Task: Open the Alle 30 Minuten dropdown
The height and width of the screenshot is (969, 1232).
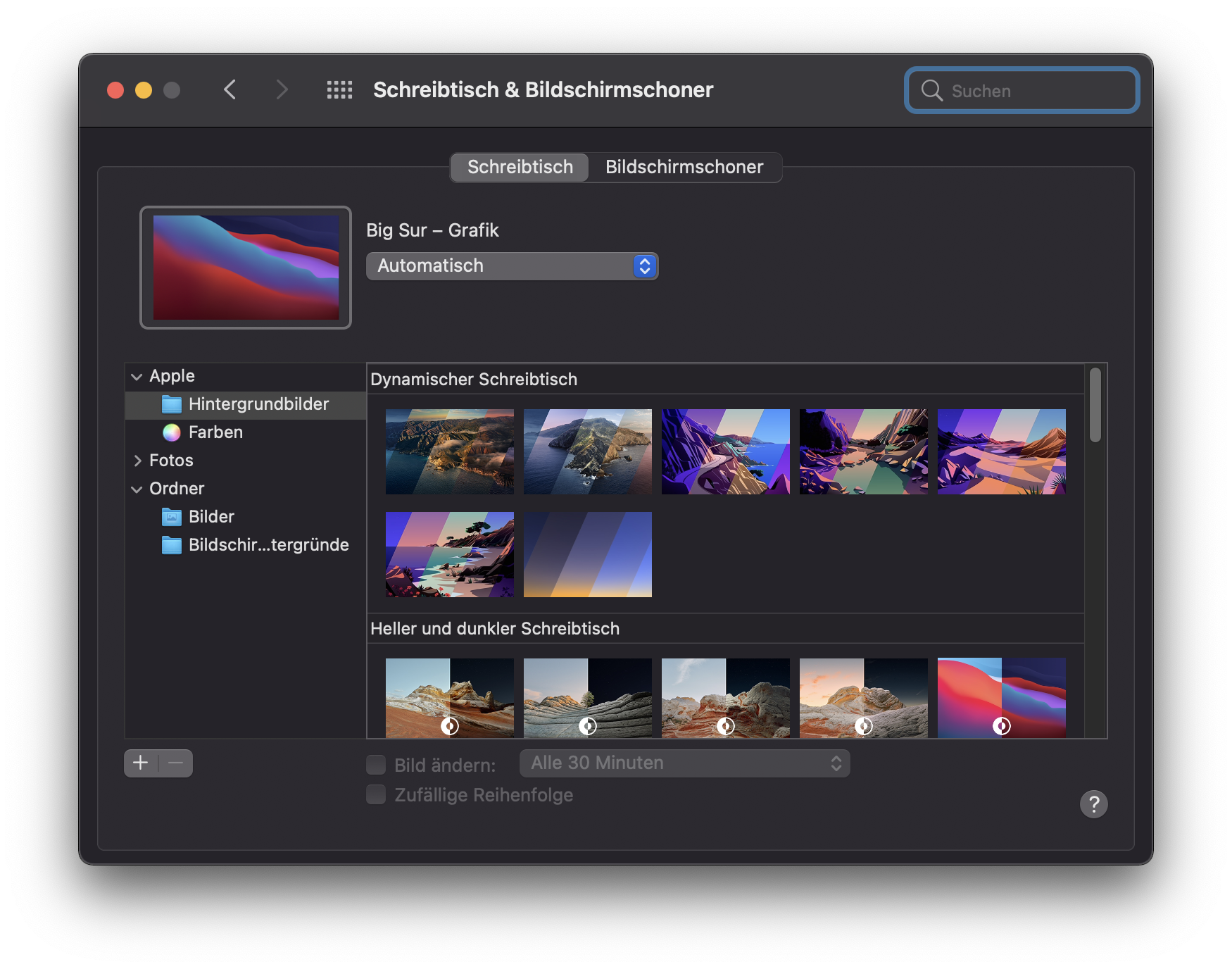Action: point(684,763)
